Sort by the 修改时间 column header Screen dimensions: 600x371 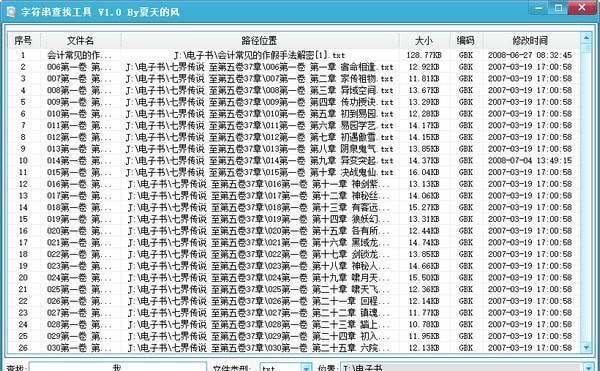tap(530, 40)
